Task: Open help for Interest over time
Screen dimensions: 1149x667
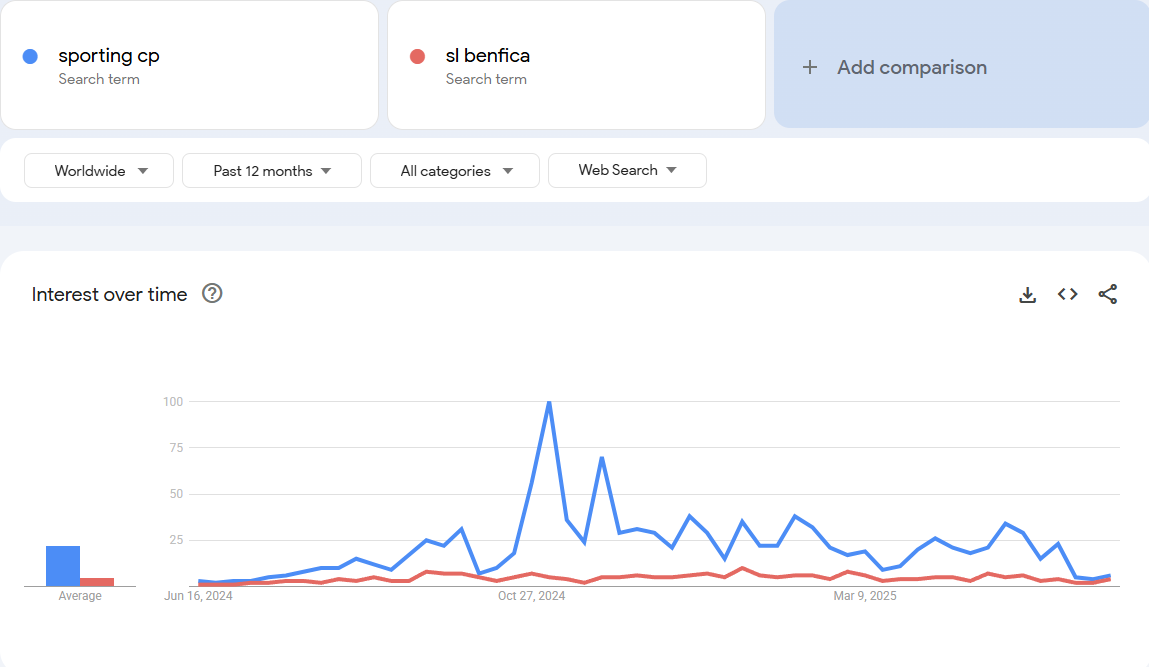Action: [212, 293]
